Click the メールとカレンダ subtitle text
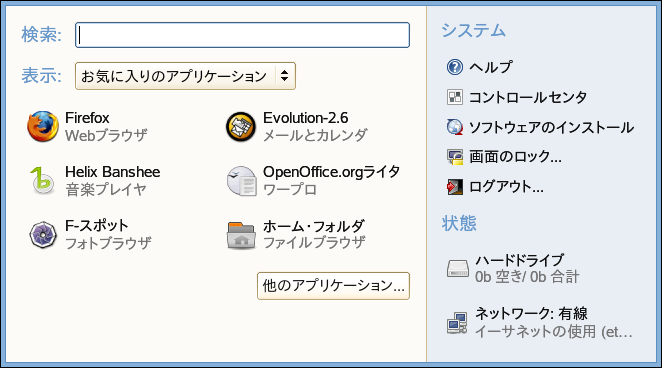Image resolution: width=662 pixels, height=368 pixels. (x=315, y=135)
